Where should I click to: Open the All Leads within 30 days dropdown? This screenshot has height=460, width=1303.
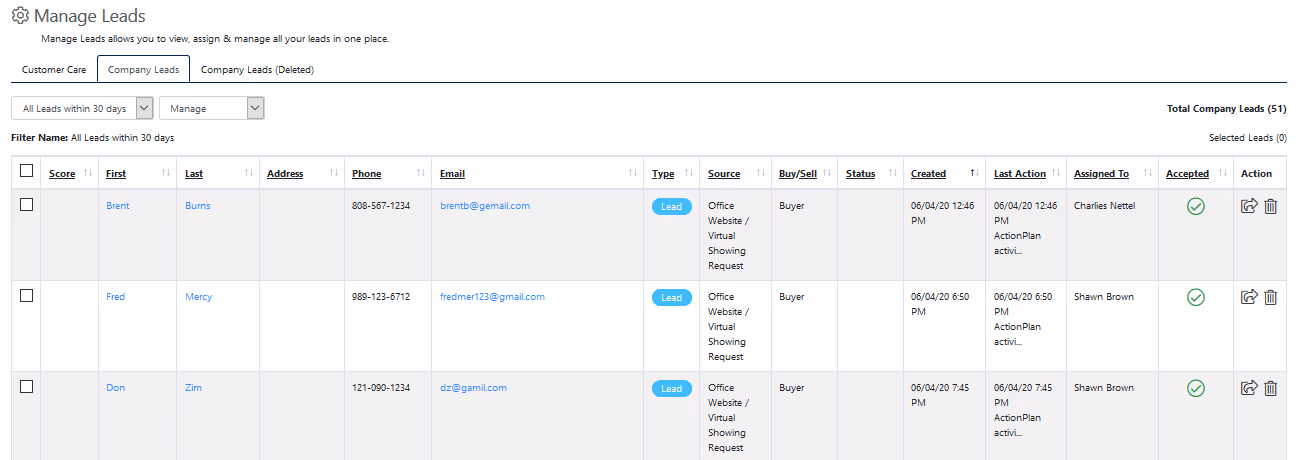(82, 108)
